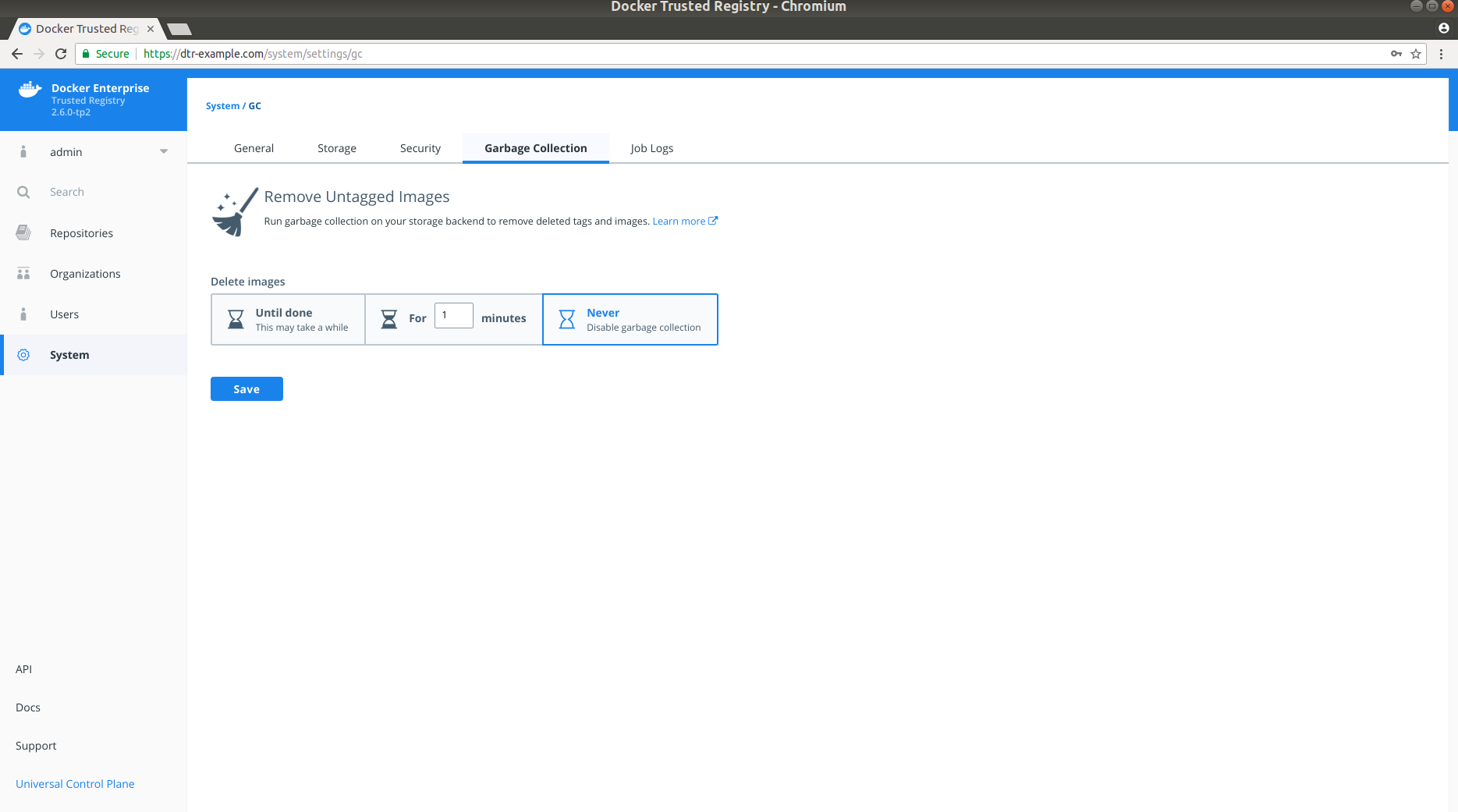Screen dimensions: 1458x812
Task: Click the Repositories icon in sidebar
Action: coord(23,232)
